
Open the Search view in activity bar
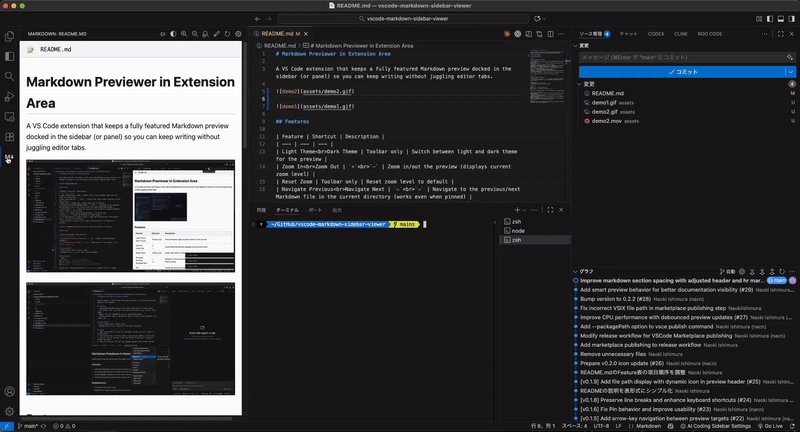coord(9,77)
